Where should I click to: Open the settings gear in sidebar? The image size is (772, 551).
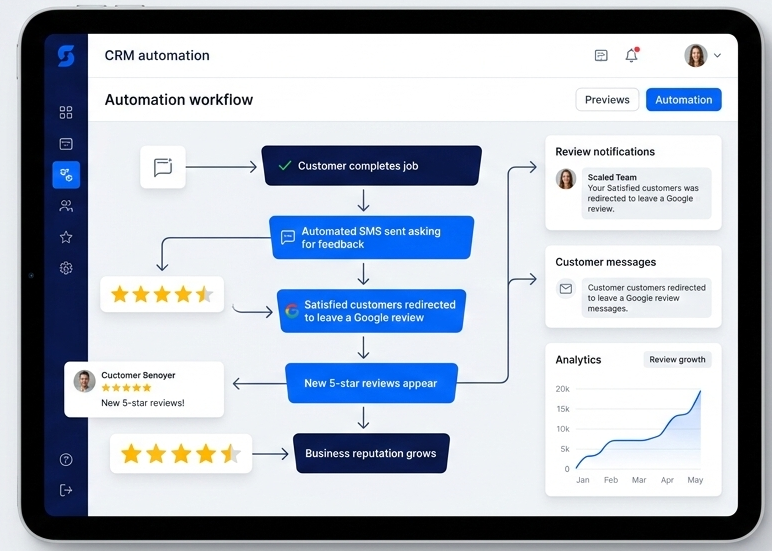pyautogui.click(x=66, y=268)
